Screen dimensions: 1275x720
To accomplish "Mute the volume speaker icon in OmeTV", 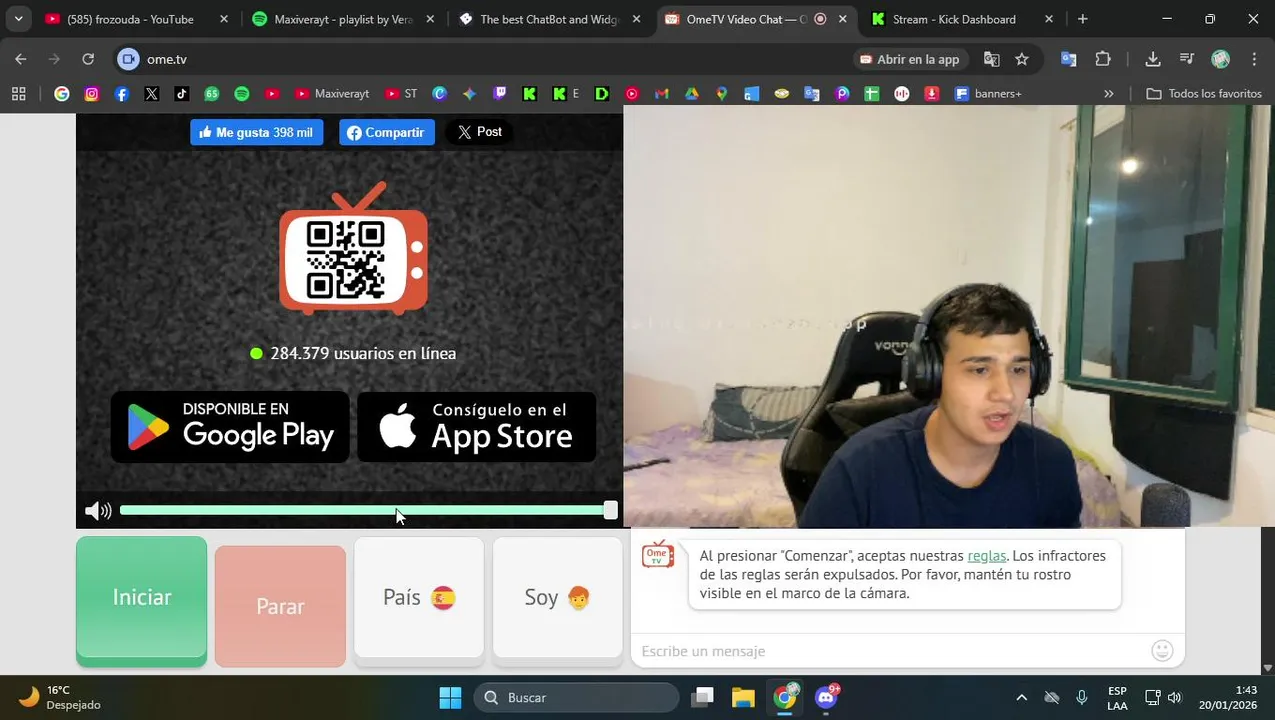I will click(98, 511).
